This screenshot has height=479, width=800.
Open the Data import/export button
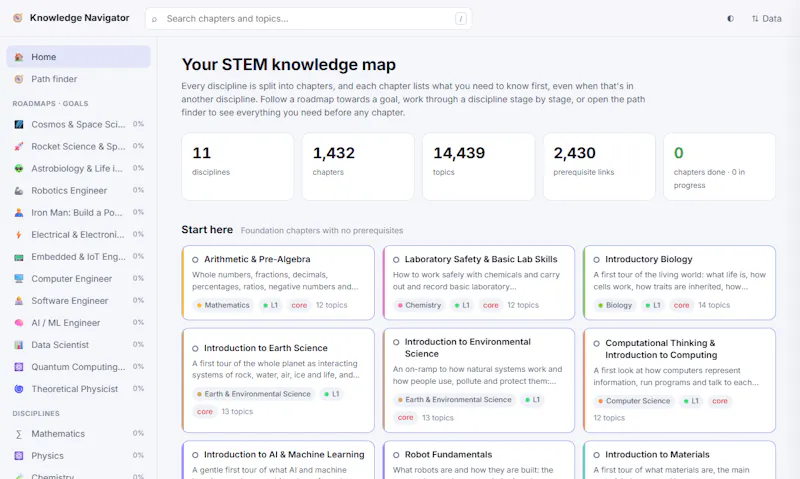766,18
